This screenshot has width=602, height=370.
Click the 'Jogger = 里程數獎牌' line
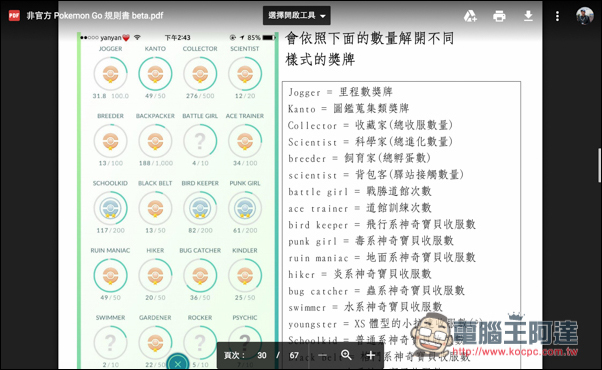[341, 92]
